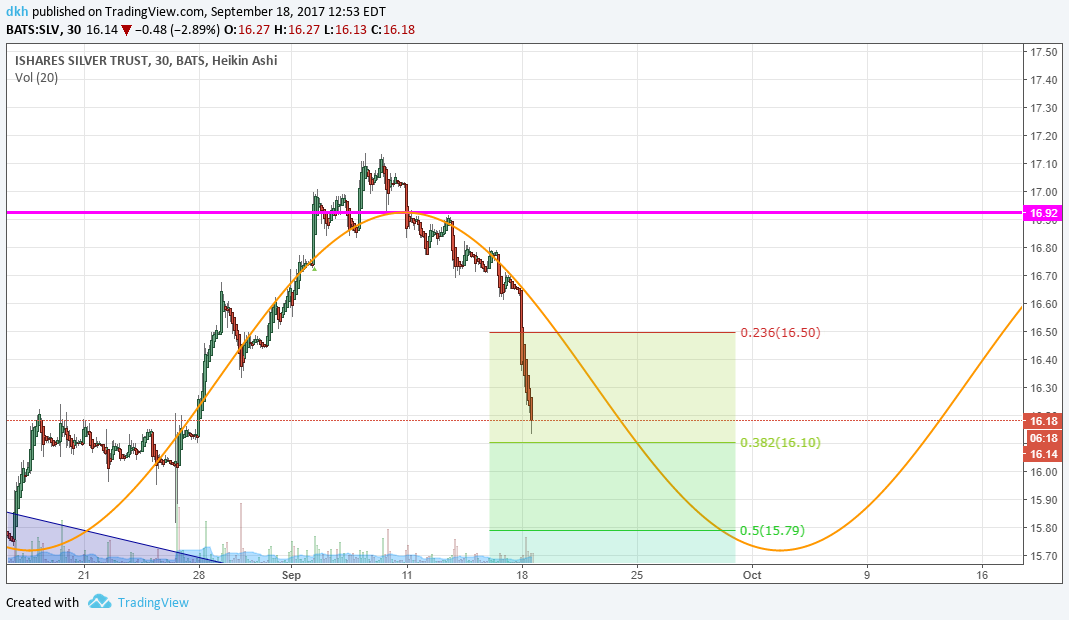Open the TradingView link in footer
This screenshot has width=1069, height=620.
[153, 602]
